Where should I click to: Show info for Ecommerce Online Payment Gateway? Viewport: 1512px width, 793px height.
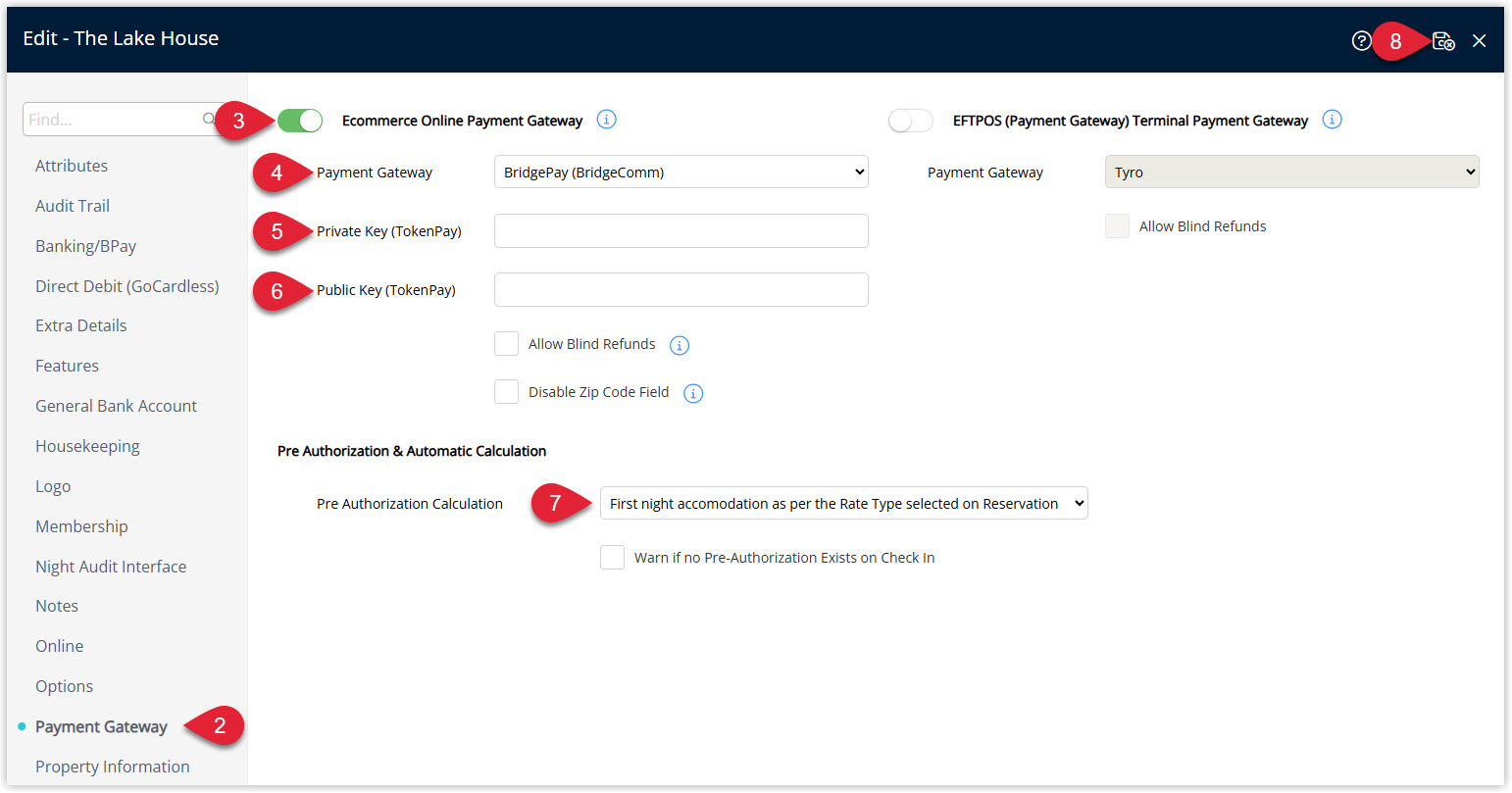coord(607,120)
